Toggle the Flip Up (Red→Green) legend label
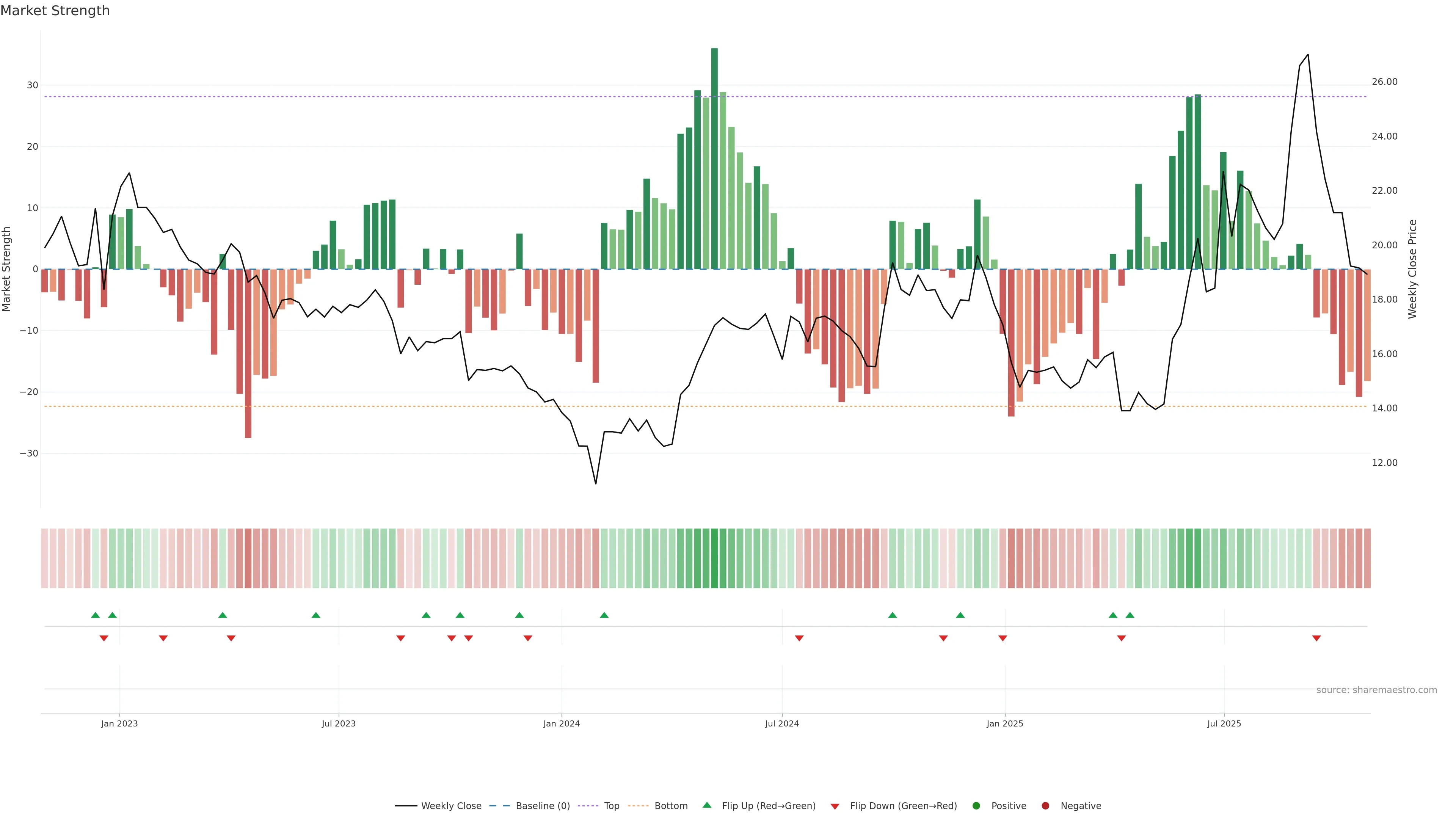The width and height of the screenshot is (1456, 819). [x=769, y=806]
